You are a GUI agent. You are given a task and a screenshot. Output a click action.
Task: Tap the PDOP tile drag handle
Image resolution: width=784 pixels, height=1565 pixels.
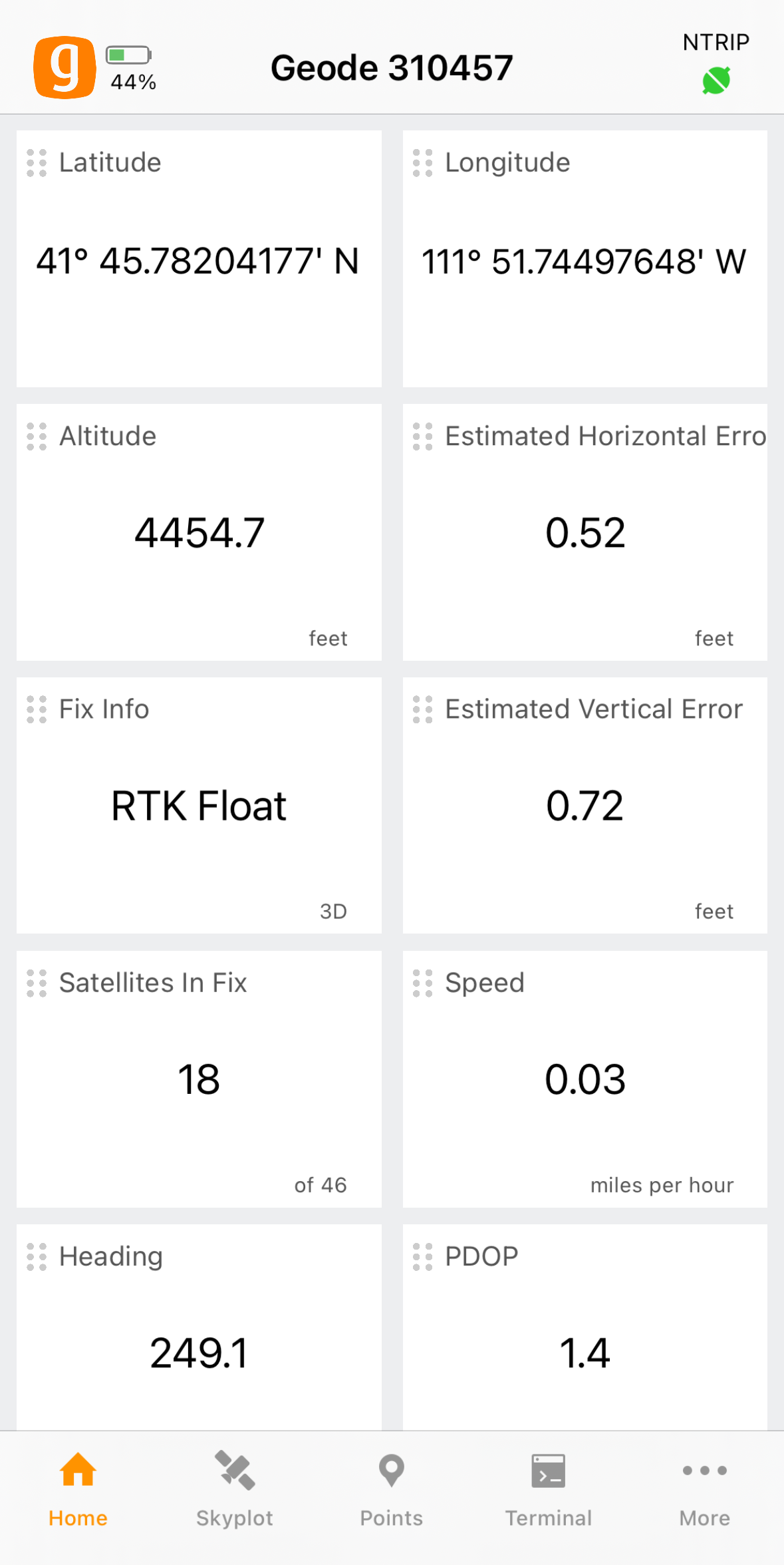pyautogui.click(x=422, y=1257)
